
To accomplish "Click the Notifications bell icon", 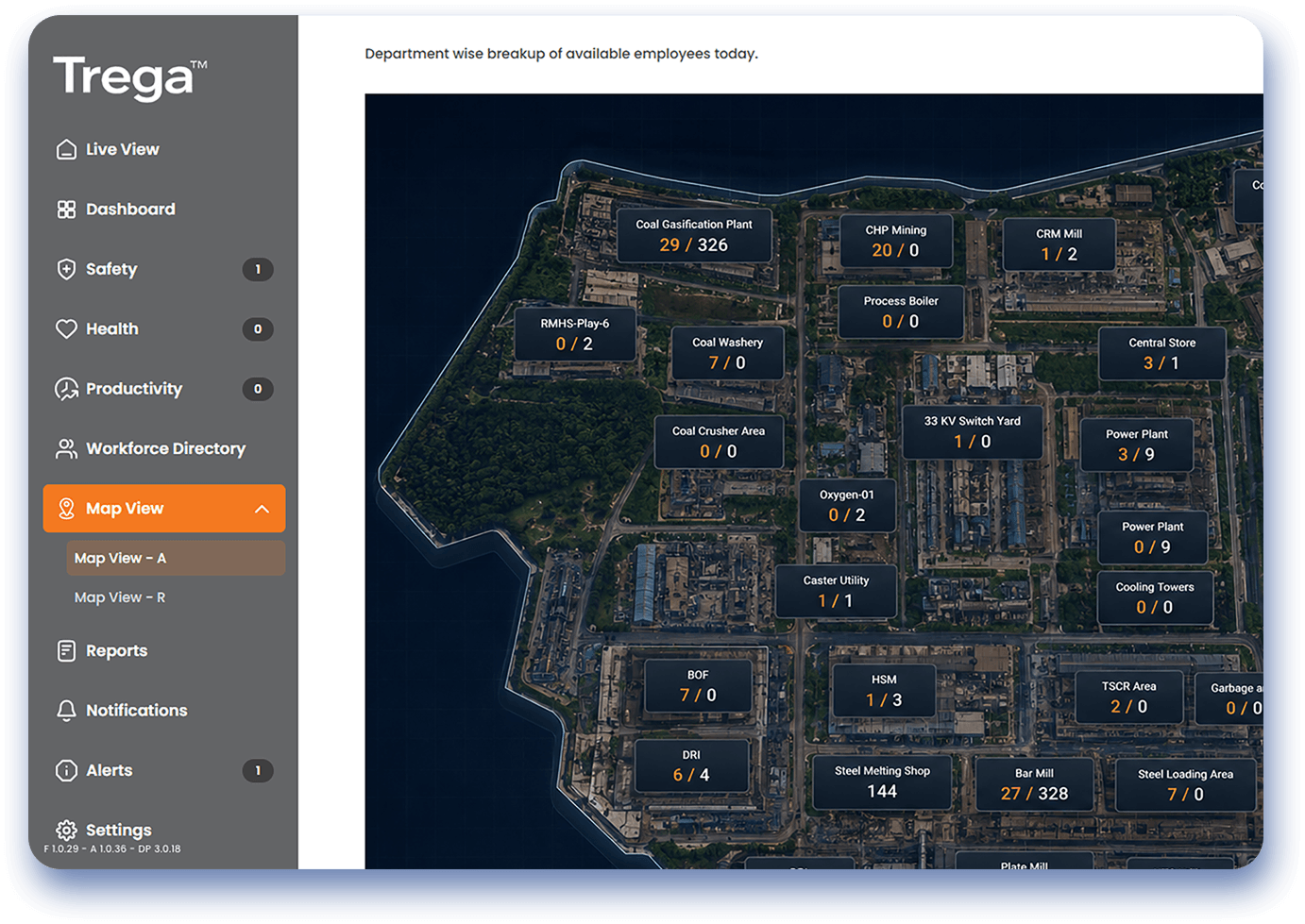I will click(66, 711).
